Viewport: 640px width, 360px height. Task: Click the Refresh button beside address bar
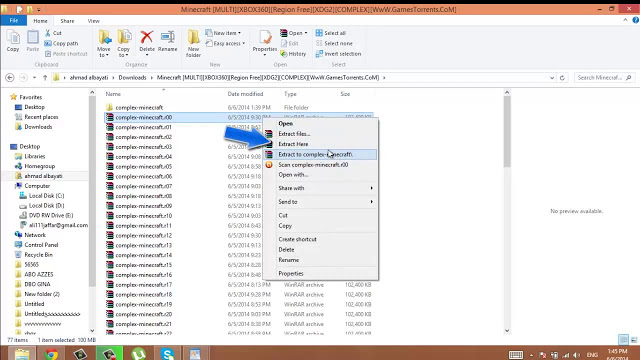(562, 78)
